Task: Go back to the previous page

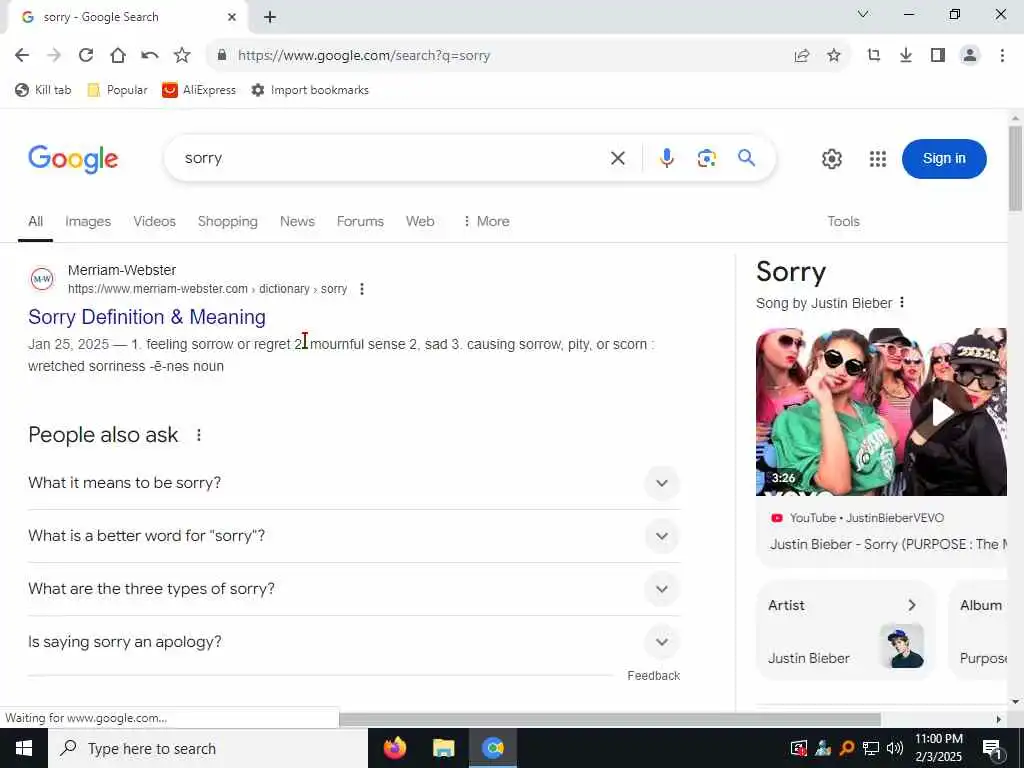Action: (22, 56)
